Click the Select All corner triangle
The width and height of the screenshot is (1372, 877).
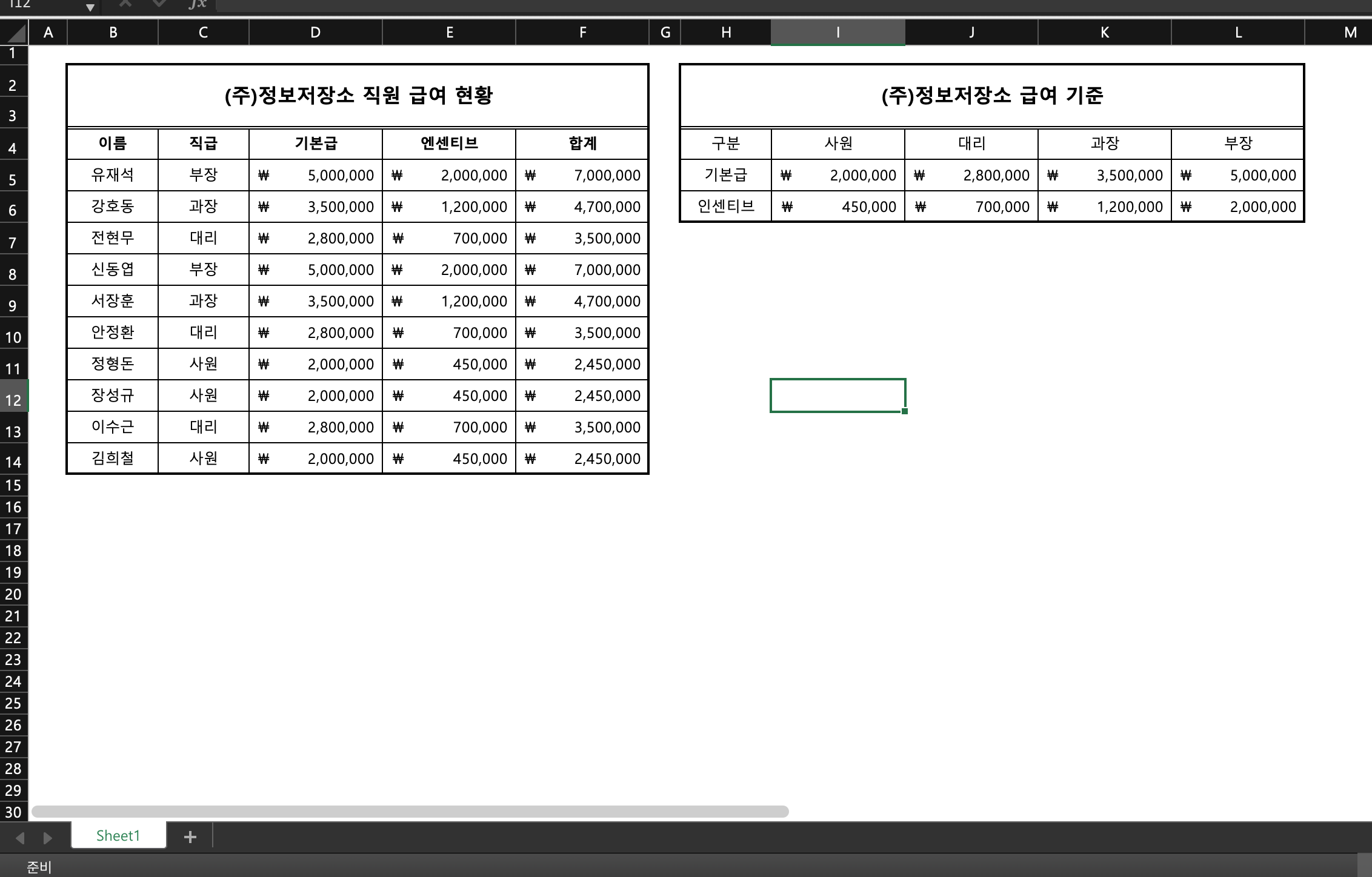[17, 33]
